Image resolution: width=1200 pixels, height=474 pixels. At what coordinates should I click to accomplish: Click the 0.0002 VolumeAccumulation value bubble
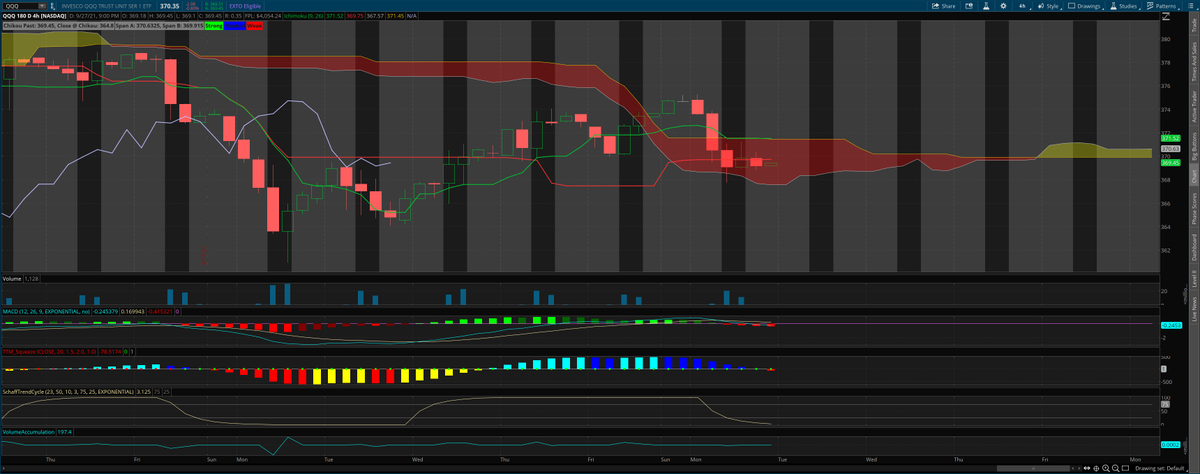click(x=1170, y=444)
